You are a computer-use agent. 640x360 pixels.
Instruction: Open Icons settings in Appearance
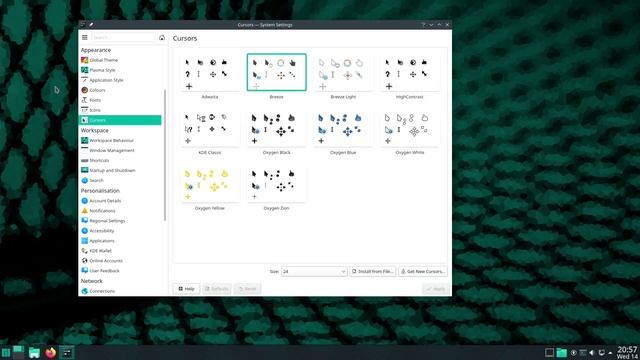click(x=120, y=110)
